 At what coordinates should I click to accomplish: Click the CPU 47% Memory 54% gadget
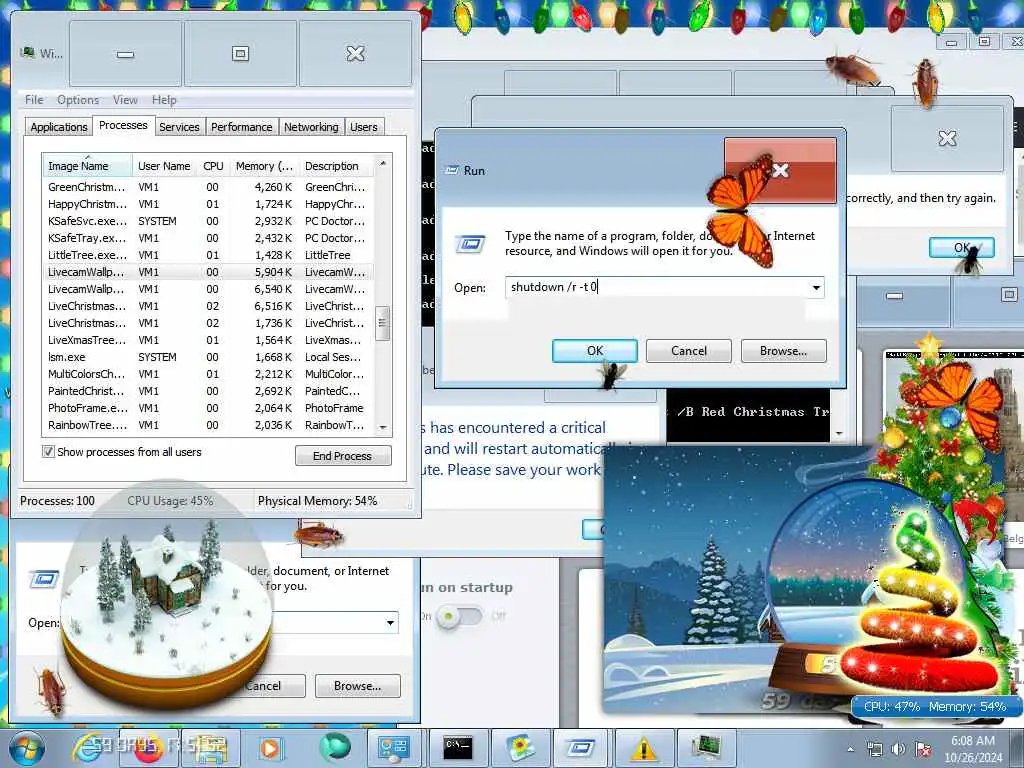coord(935,707)
